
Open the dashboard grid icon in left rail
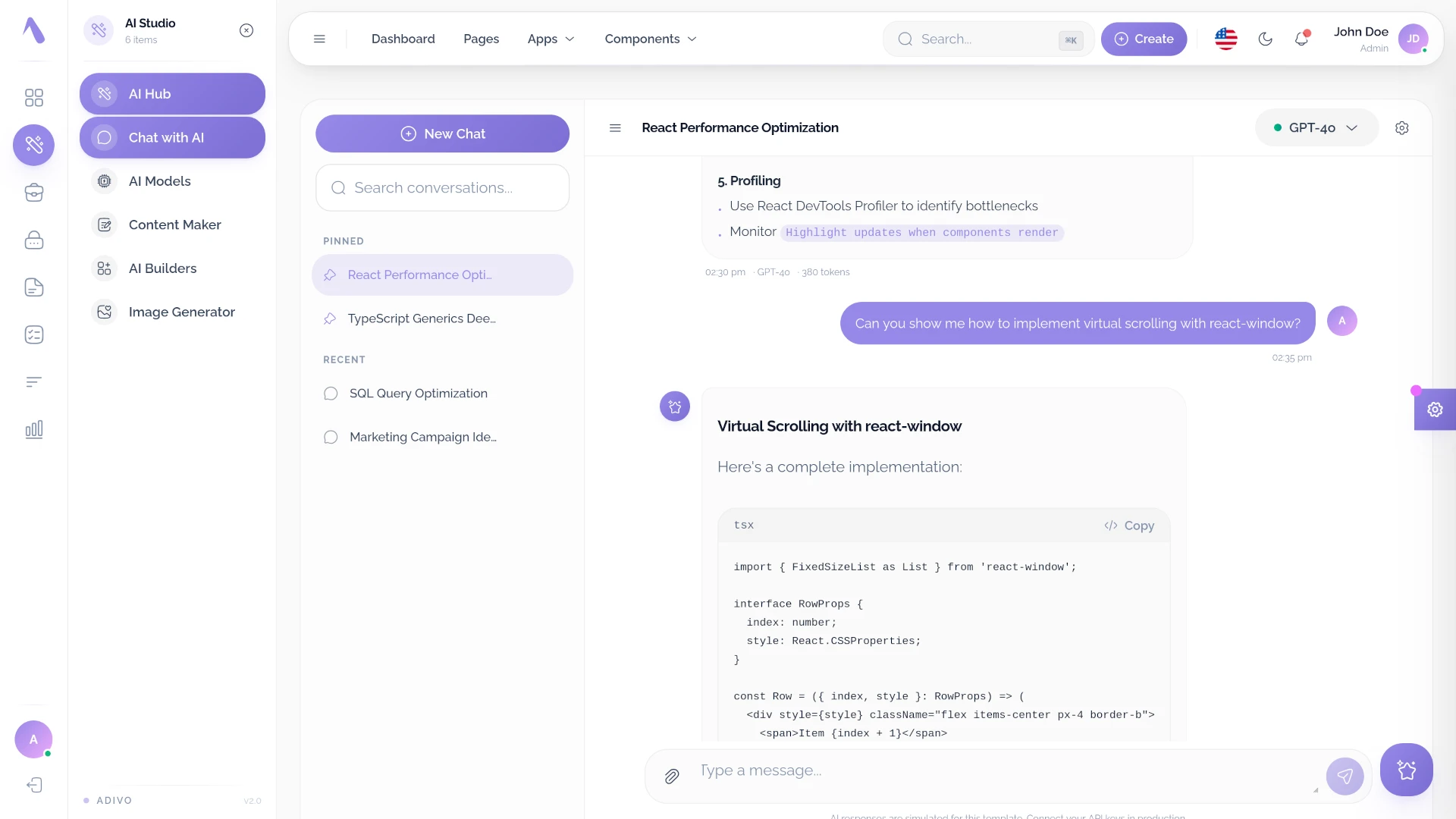click(33, 98)
